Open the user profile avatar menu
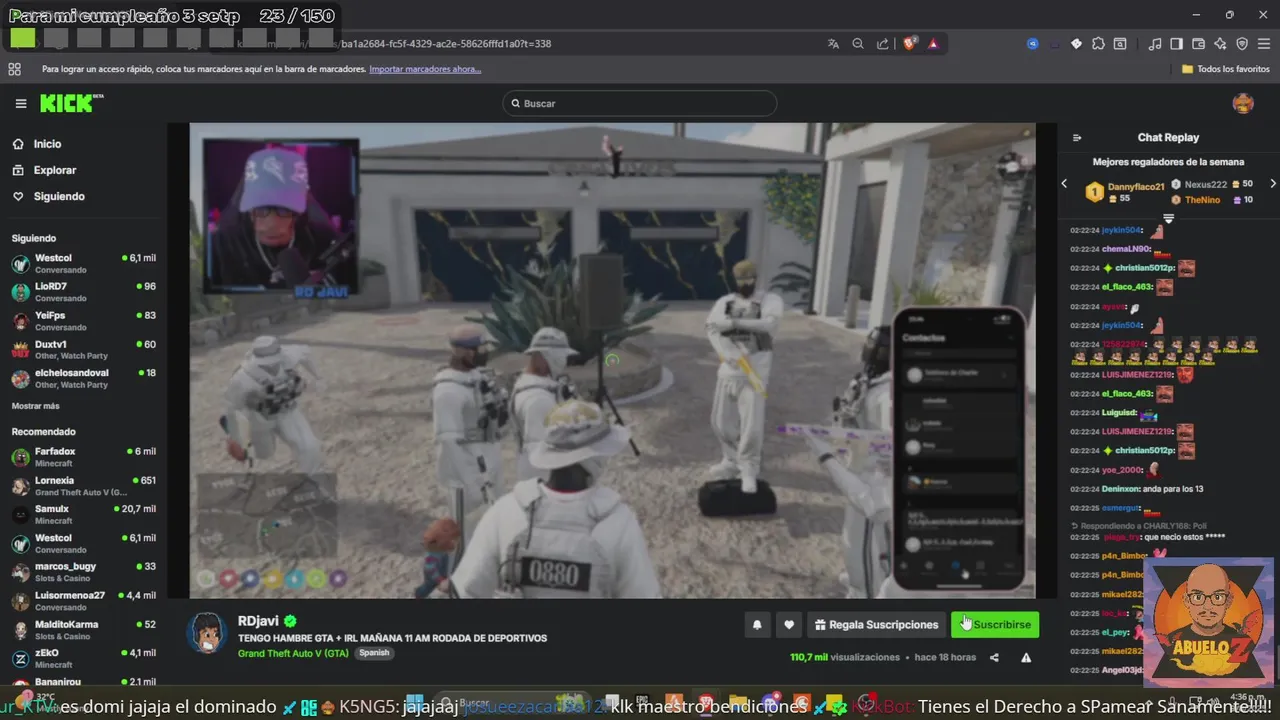 click(x=1243, y=103)
